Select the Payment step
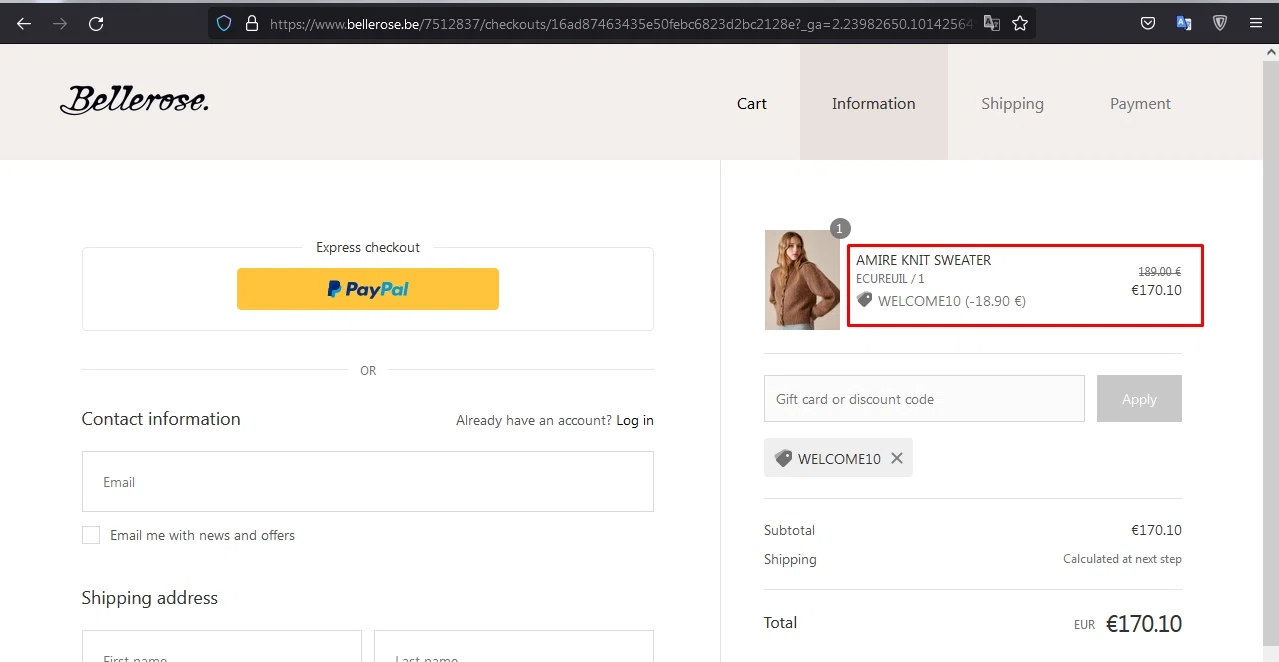Viewport: 1279px width, 662px height. pyautogui.click(x=1140, y=103)
